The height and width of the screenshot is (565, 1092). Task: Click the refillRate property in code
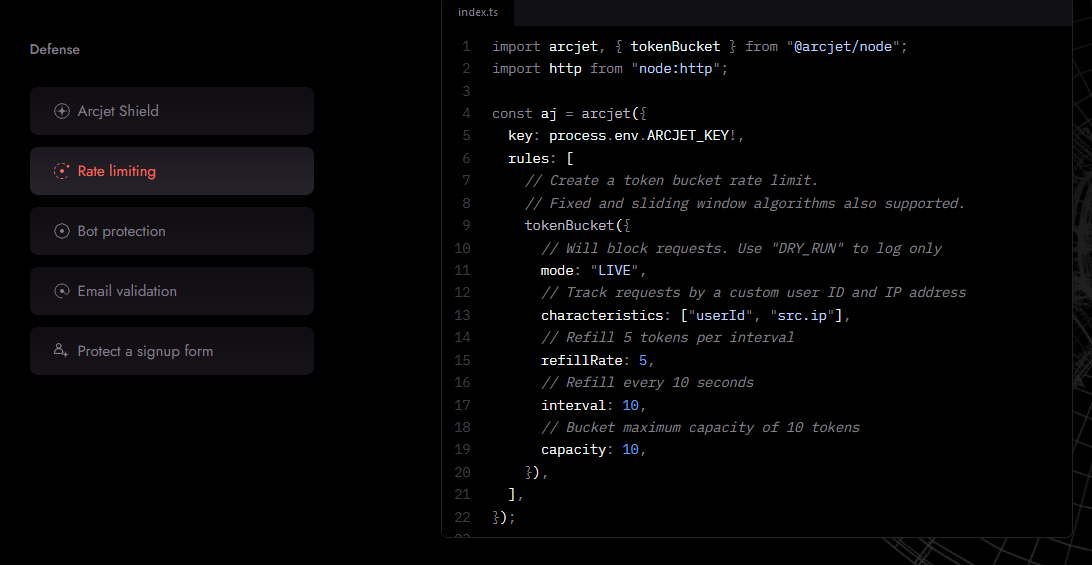581,360
